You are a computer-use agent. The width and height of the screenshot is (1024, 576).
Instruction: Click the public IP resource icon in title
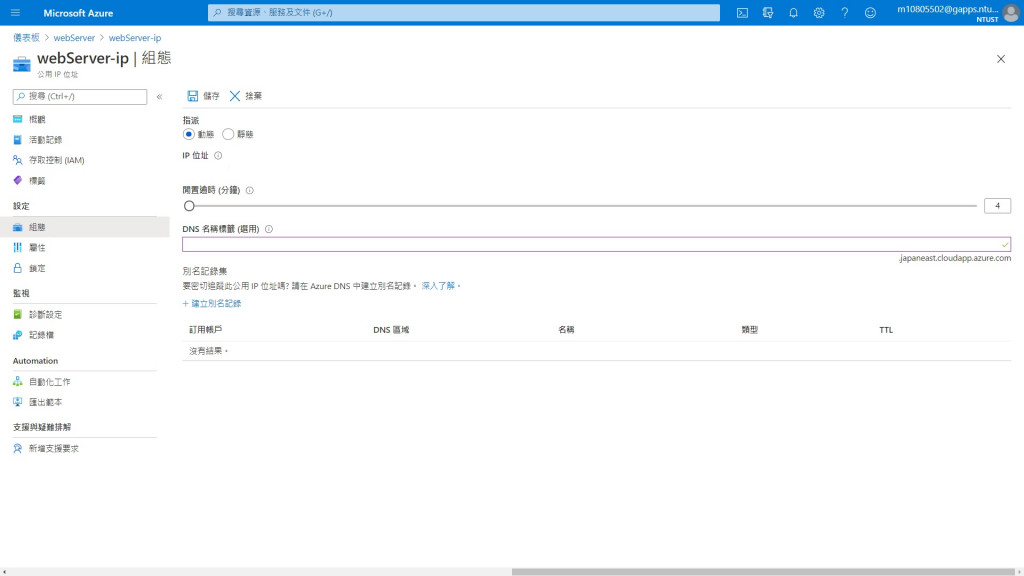tap(22, 64)
